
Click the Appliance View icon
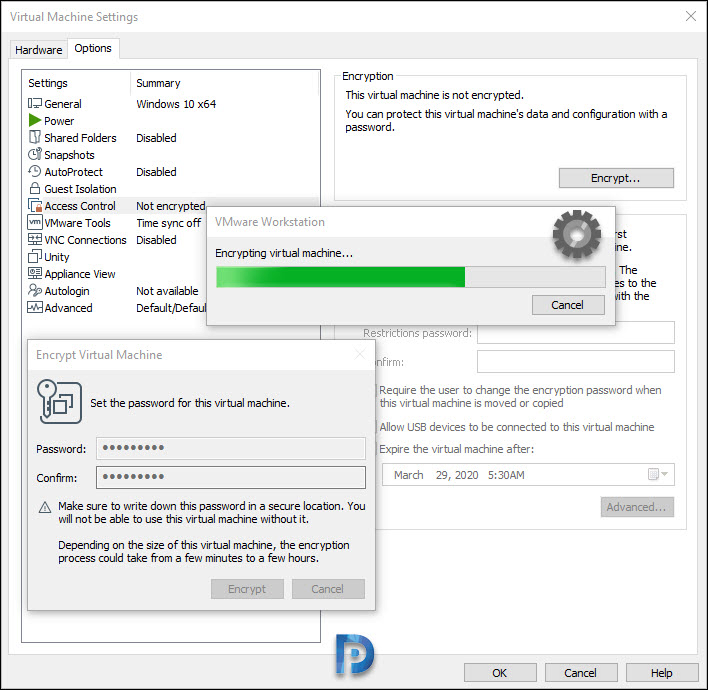click(35, 273)
